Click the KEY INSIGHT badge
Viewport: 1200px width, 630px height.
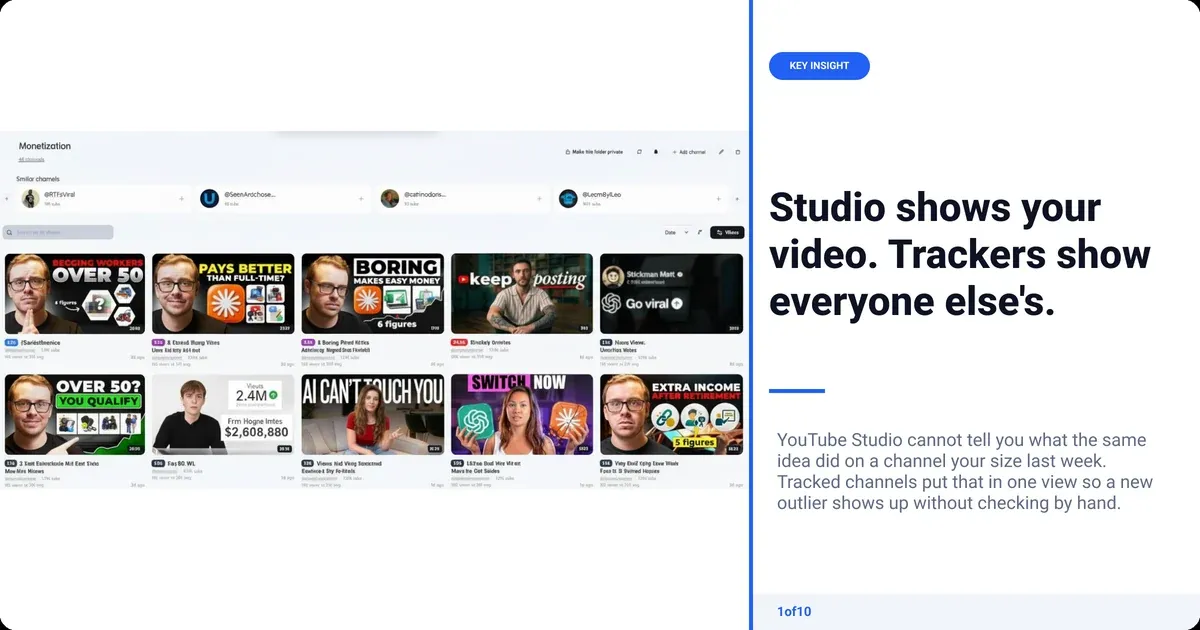tap(819, 66)
